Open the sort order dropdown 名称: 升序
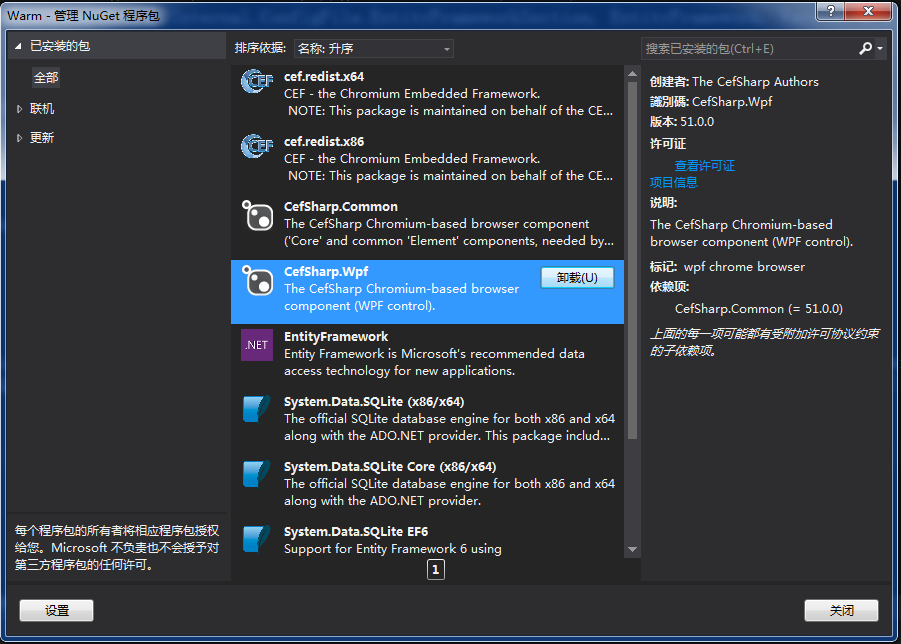 374,49
